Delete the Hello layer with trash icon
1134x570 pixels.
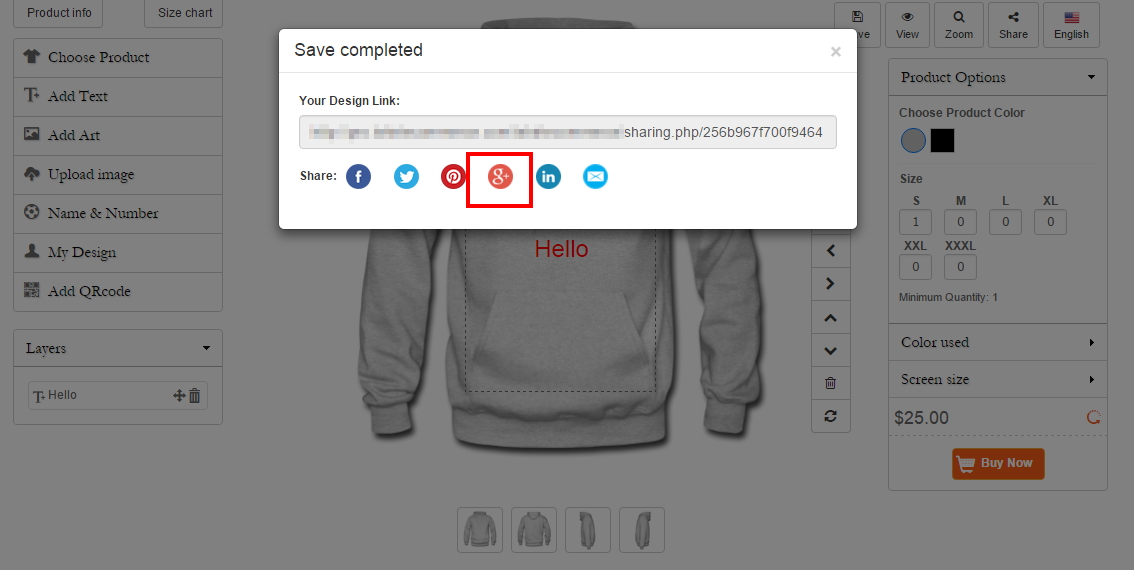click(x=195, y=396)
